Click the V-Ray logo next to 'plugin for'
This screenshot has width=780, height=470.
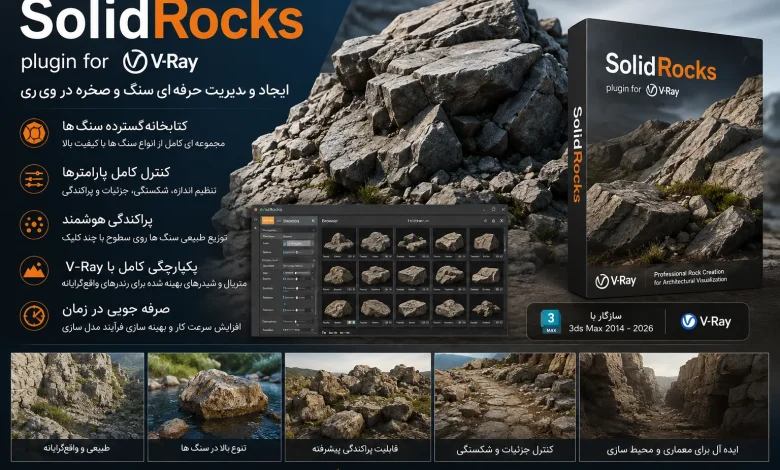tap(161, 62)
